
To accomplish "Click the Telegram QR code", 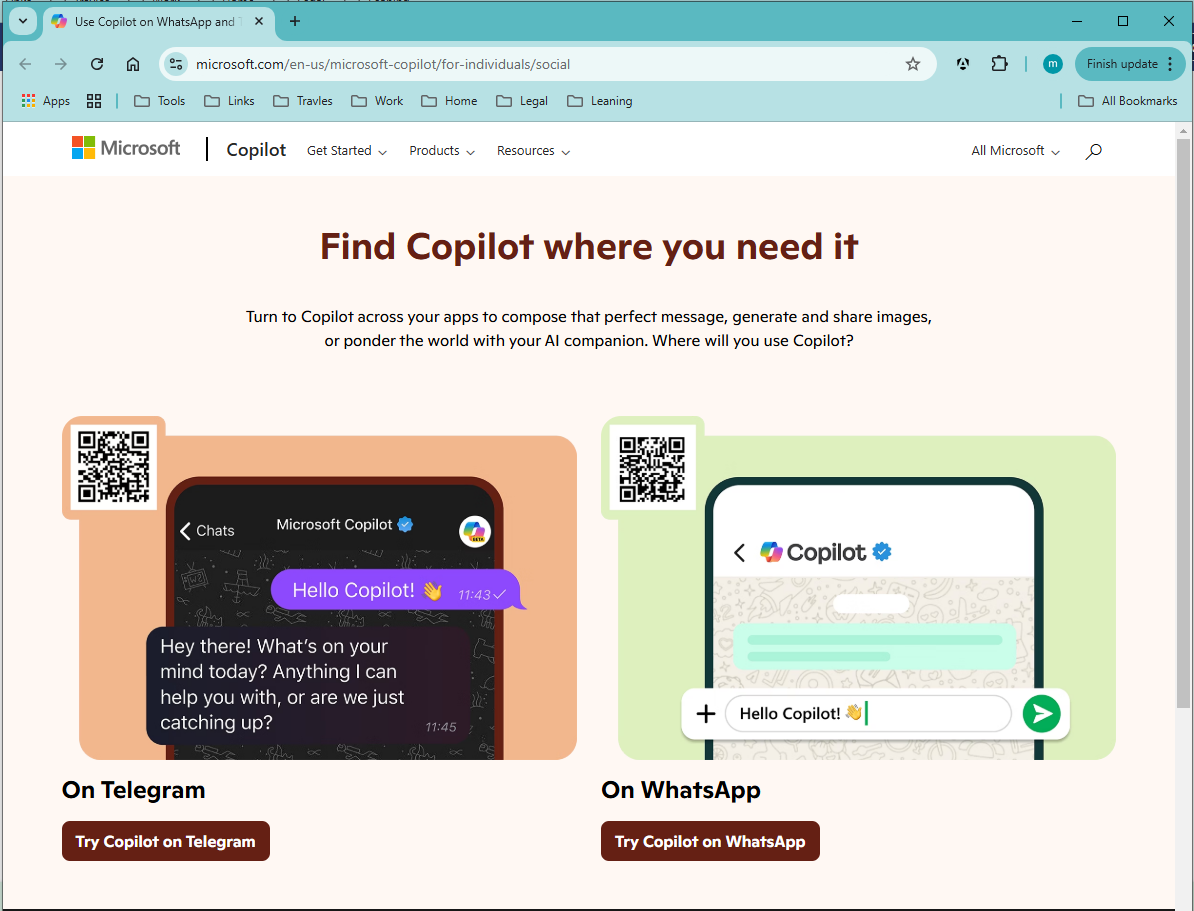I will (x=113, y=467).
